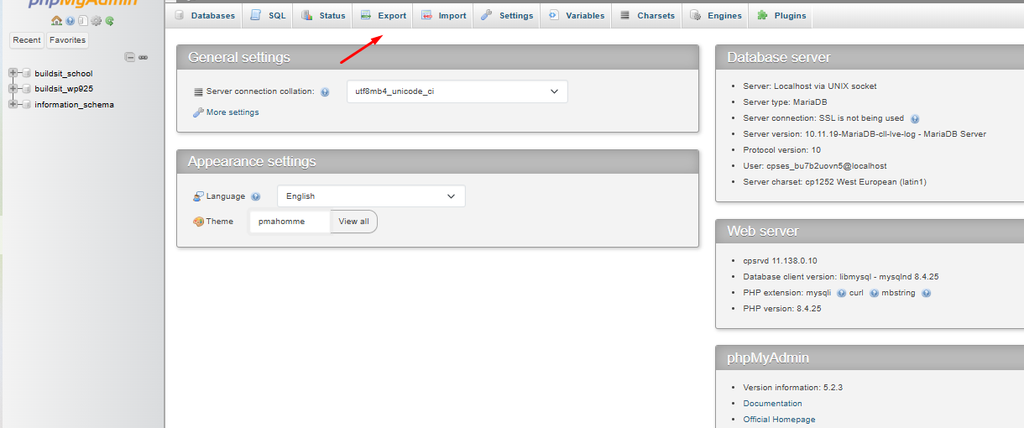Open the Variables tab
This screenshot has height=428, width=1024.
click(576, 16)
